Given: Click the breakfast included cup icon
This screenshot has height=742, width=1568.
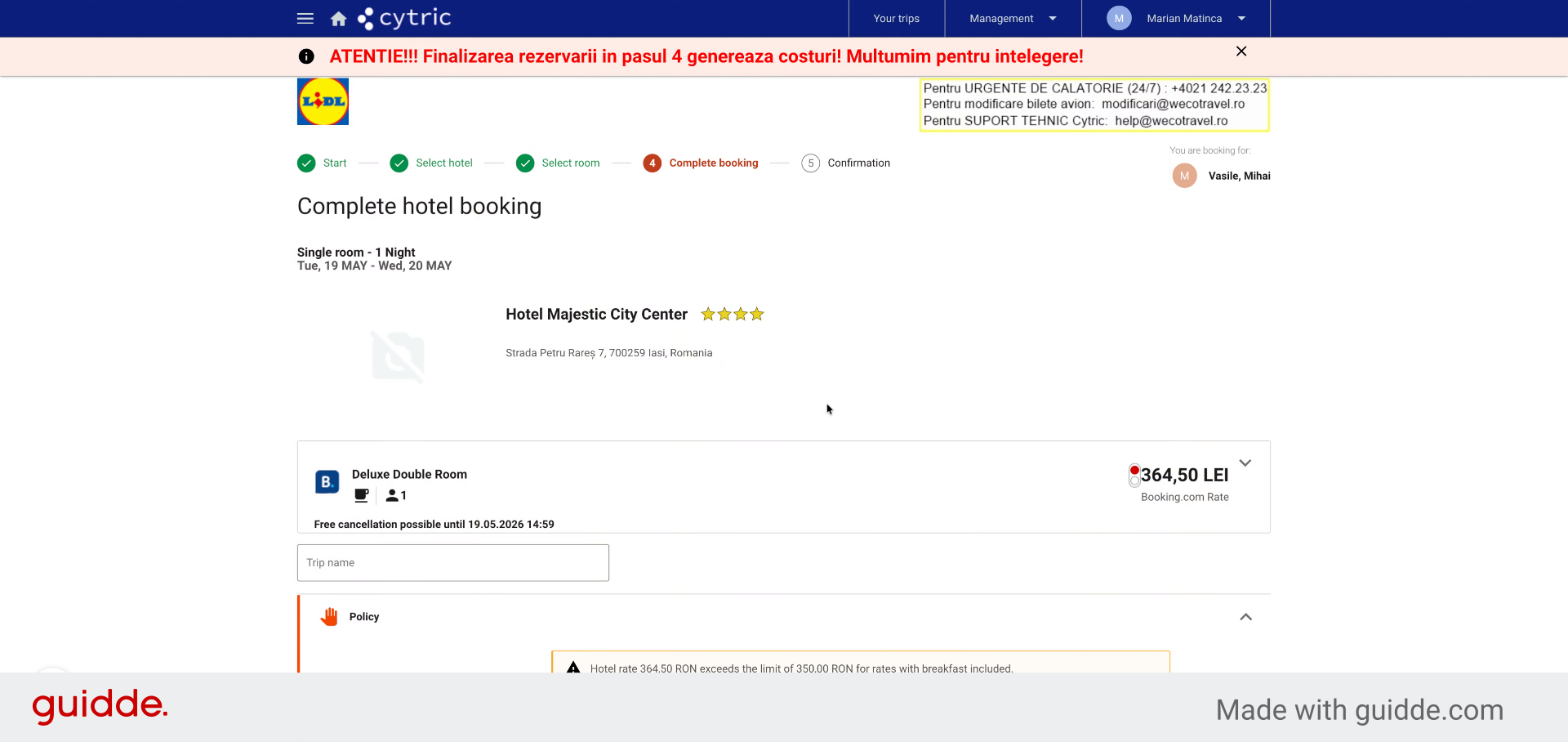Looking at the screenshot, I should click(x=362, y=495).
